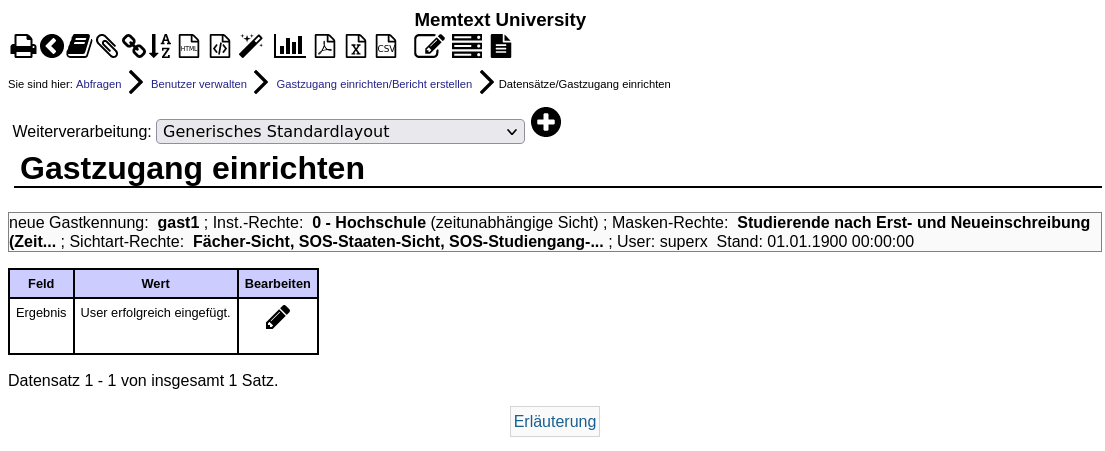The height and width of the screenshot is (451, 1105).
Task: Click the edit pencil-square toolbar icon
Action: [x=429, y=46]
